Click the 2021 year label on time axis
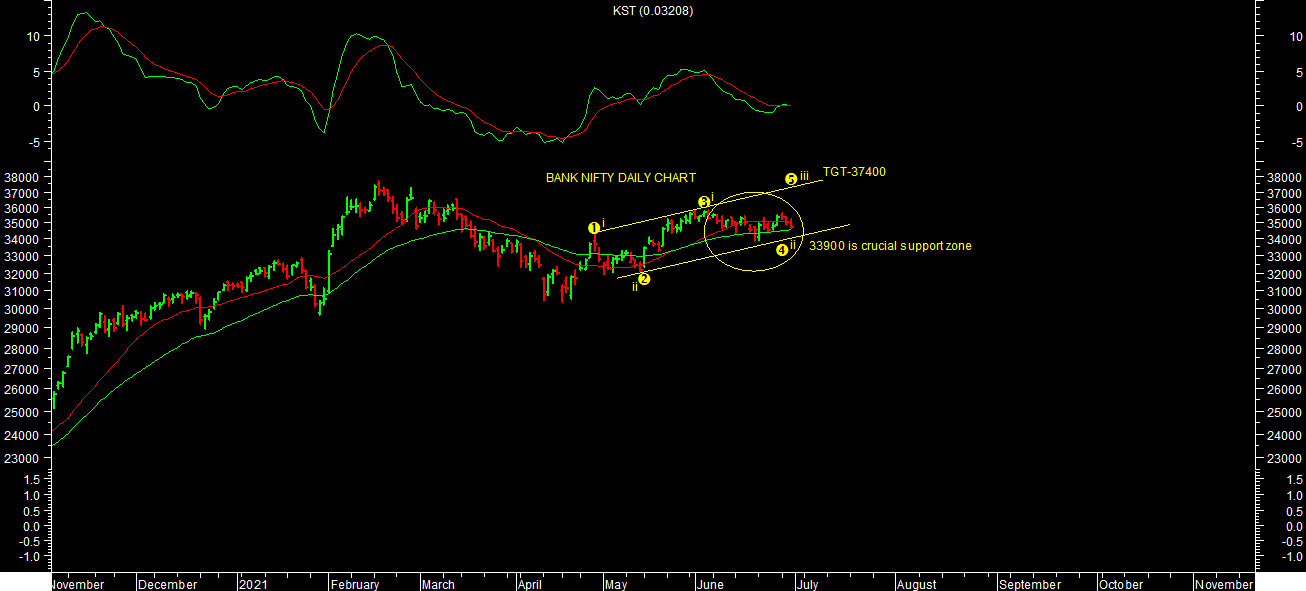This screenshot has width=1306, height=591. pyautogui.click(x=252, y=584)
